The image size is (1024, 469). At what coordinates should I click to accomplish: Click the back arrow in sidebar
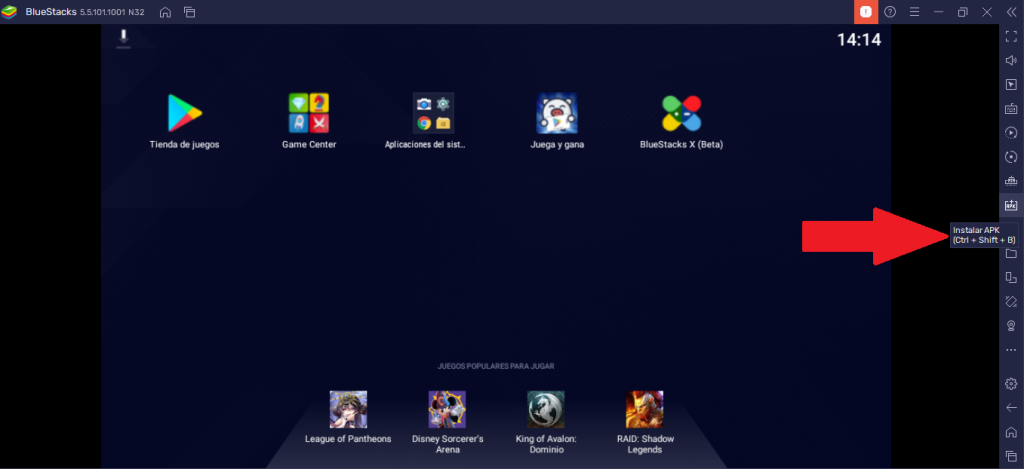(x=1011, y=408)
